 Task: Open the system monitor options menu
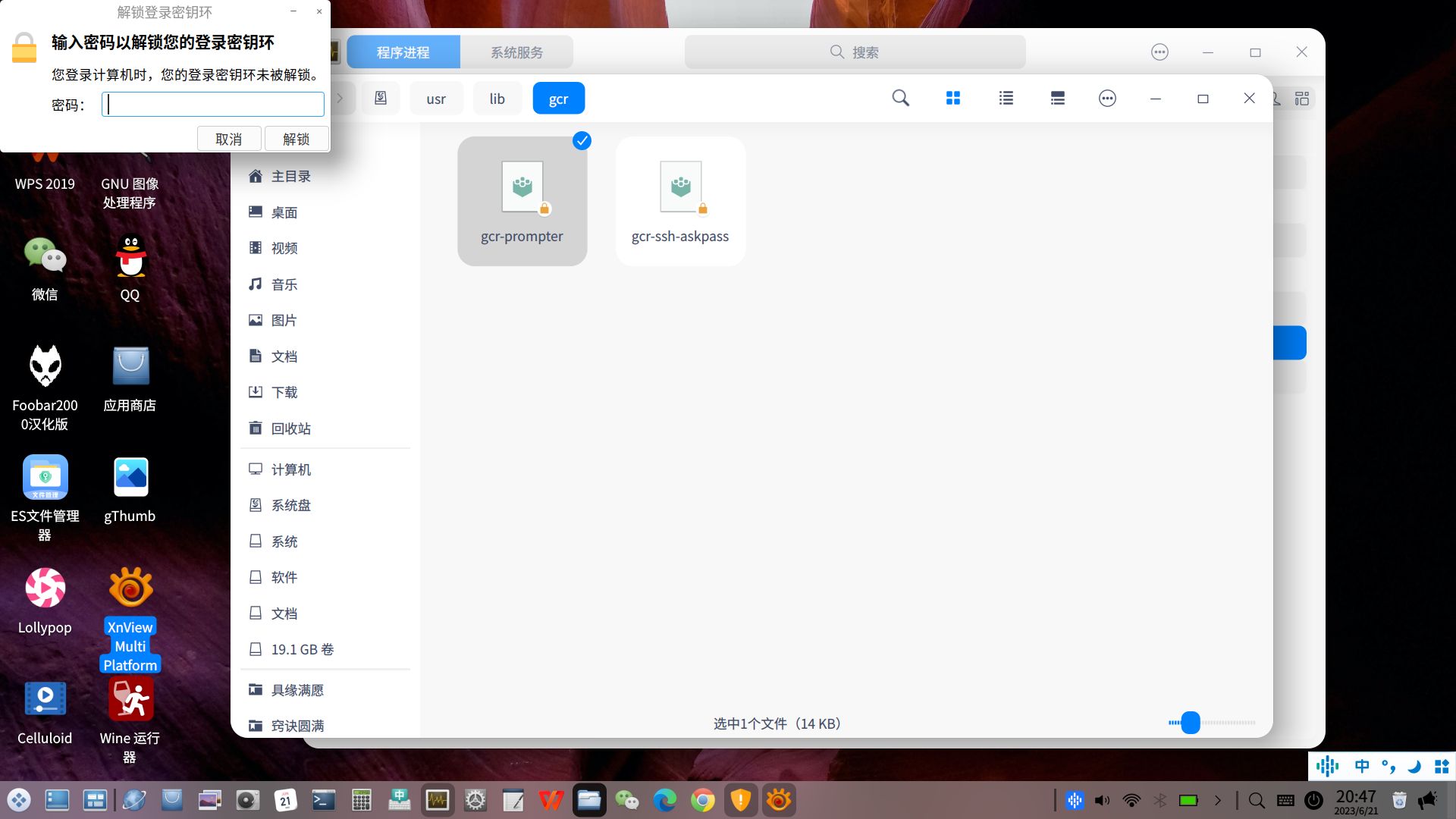coord(1159,52)
